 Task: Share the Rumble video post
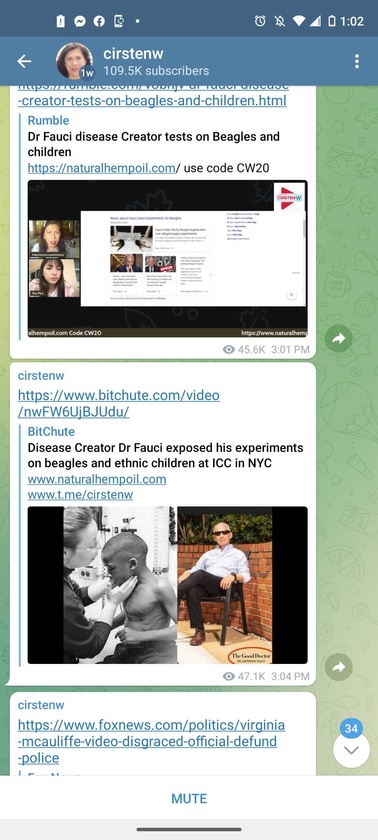(x=338, y=338)
